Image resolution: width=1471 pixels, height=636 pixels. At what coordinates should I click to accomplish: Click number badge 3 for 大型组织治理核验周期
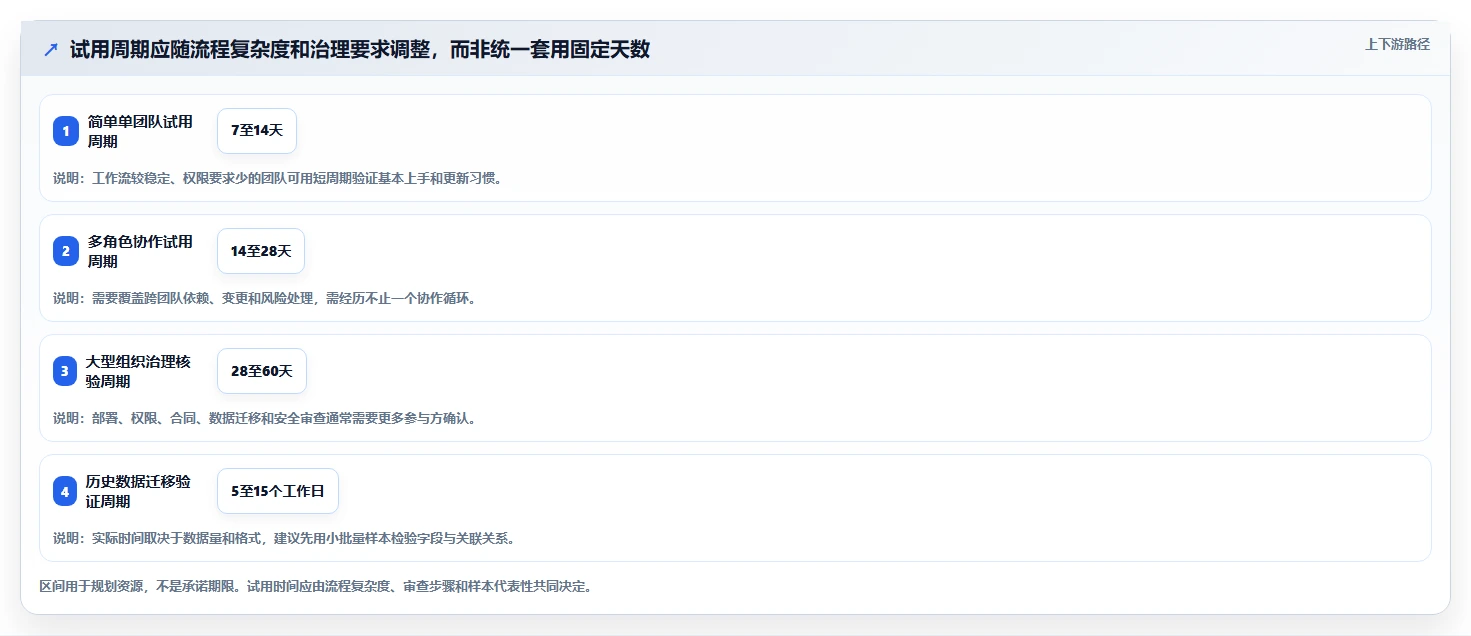tap(66, 371)
